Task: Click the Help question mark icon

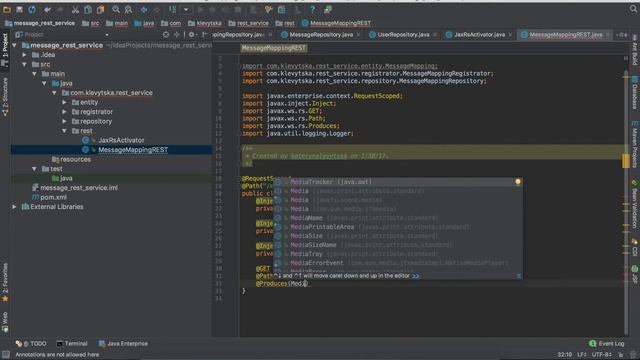Action: (312, 9)
